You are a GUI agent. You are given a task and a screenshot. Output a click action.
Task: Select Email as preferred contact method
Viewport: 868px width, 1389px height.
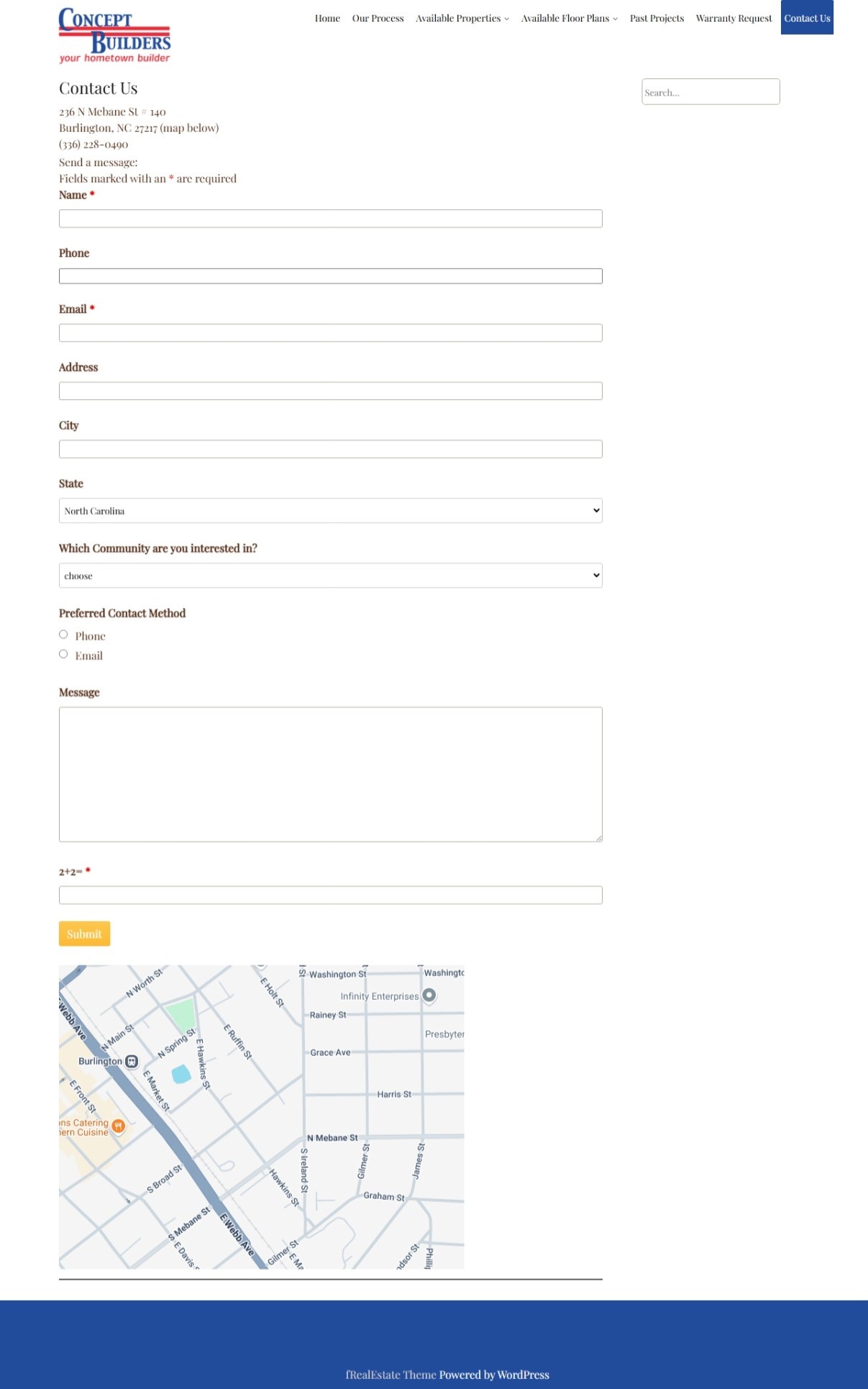tap(63, 655)
